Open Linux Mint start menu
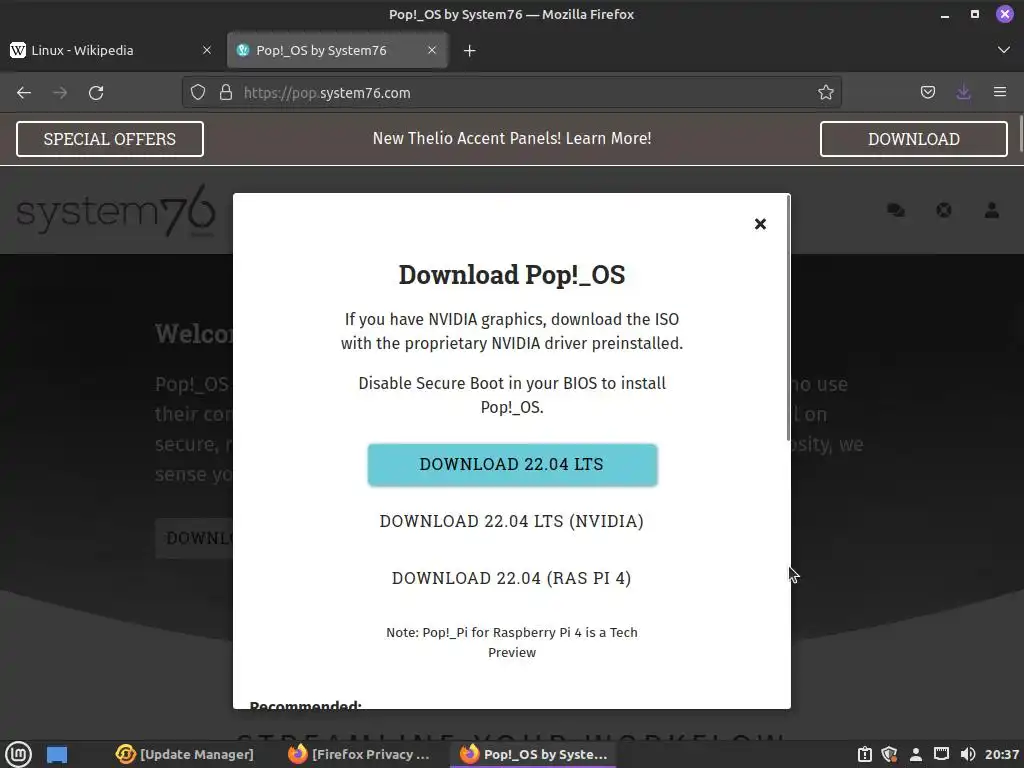The width and height of the screenshot is (1024, 768). click(x=18, y=754)
